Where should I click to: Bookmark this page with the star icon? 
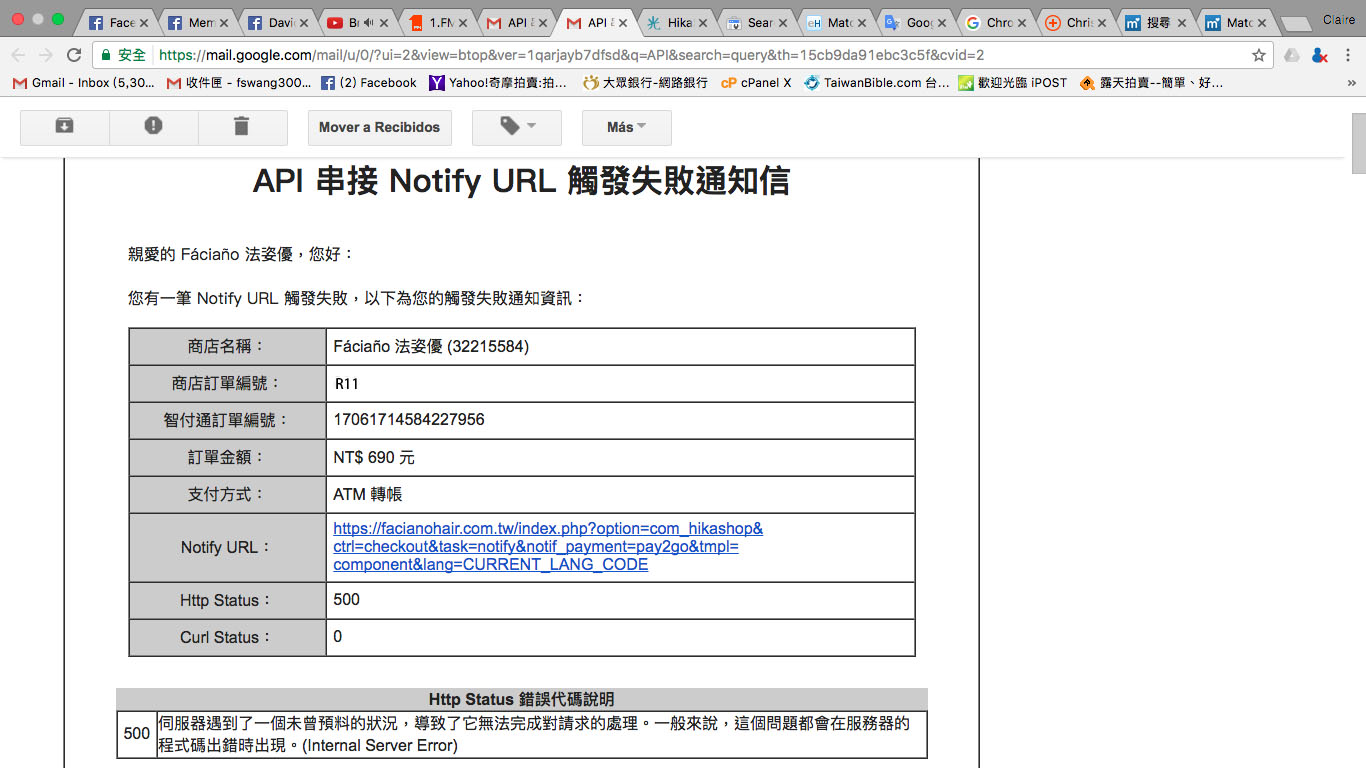tap(1258, 55)
